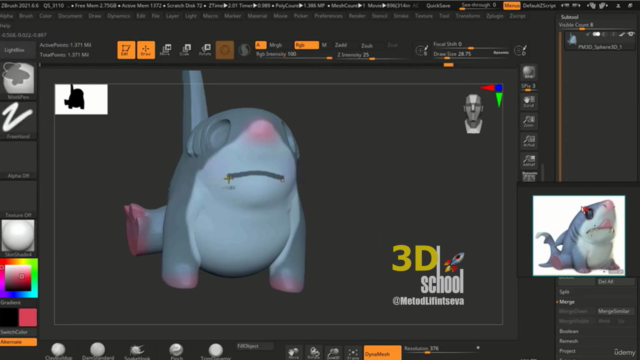Click the Actual size icon
Screen dimensions: 640x360
[529, 141]
